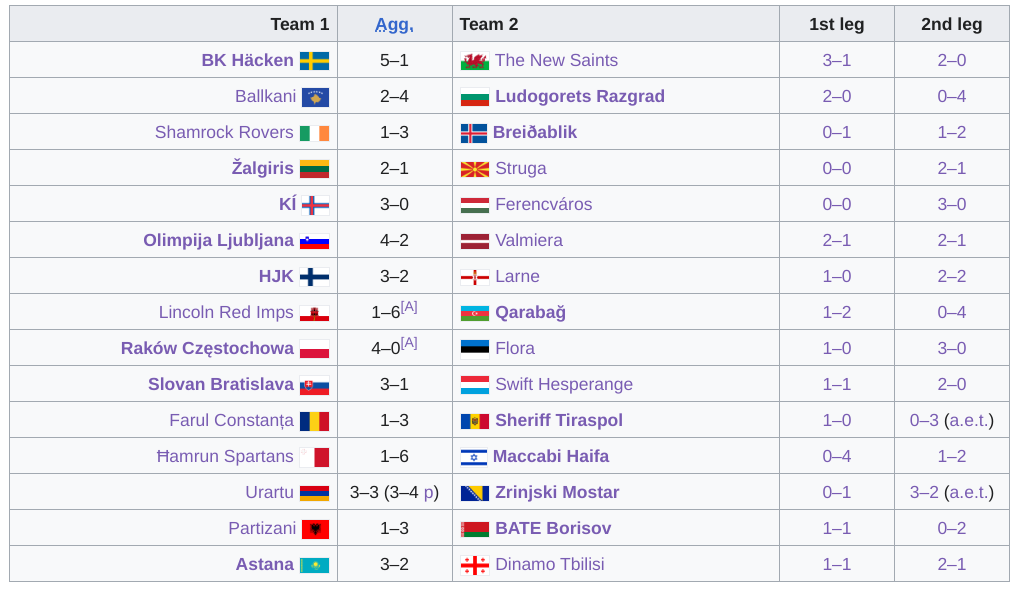Screen dimensions: 1021x593
Task: Click the Georgia flag beside Dinamo Tbilisi
Action: [475, 565]
